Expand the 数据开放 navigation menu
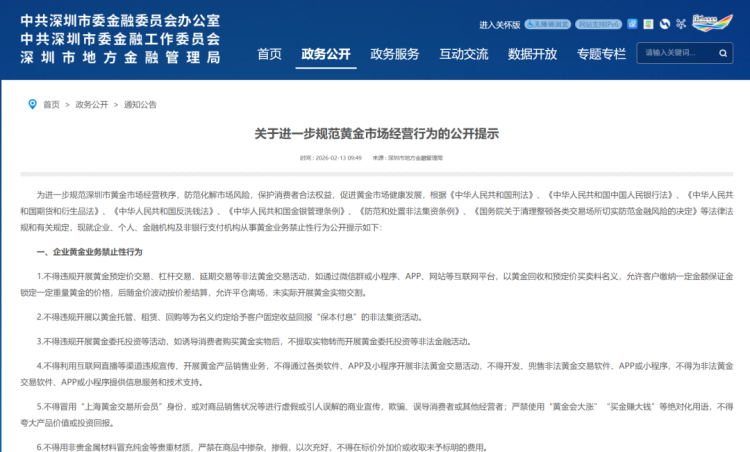Viewport: 750px width, 452px height. click(532, 54)
